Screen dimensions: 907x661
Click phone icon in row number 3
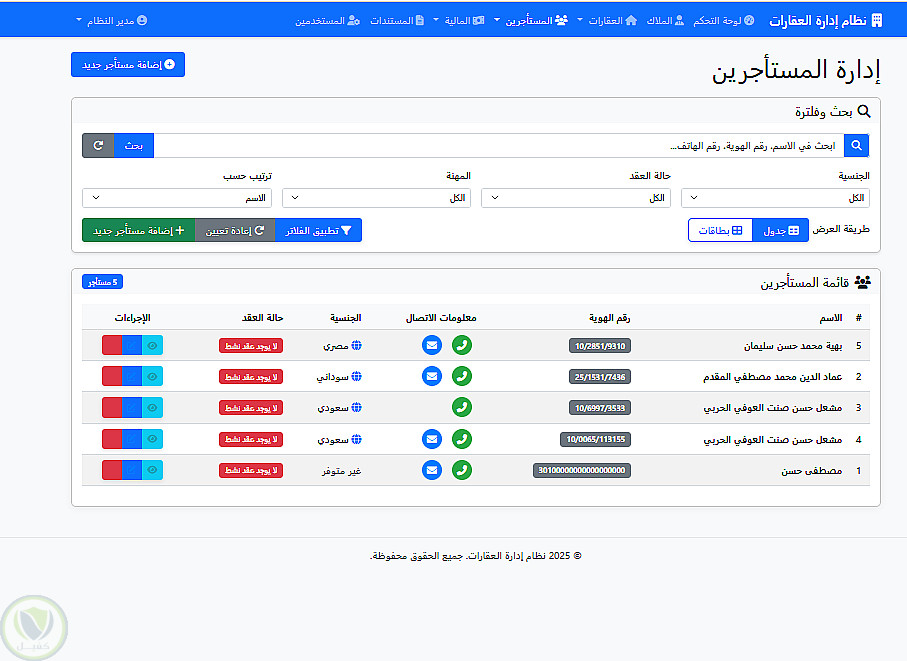[x=462, y=408]
